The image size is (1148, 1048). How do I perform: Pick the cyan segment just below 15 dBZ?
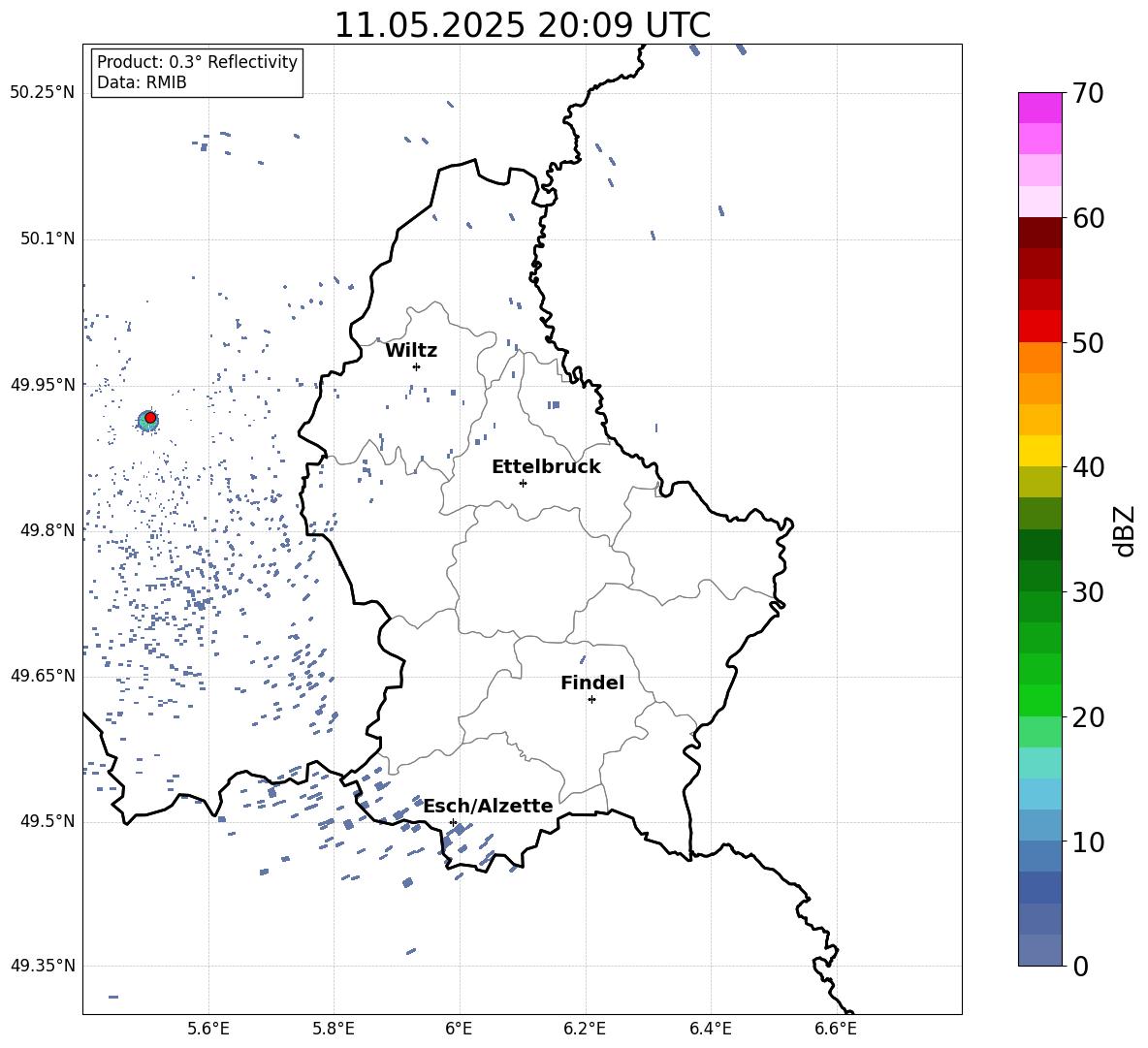click(x=1039, y=794)
